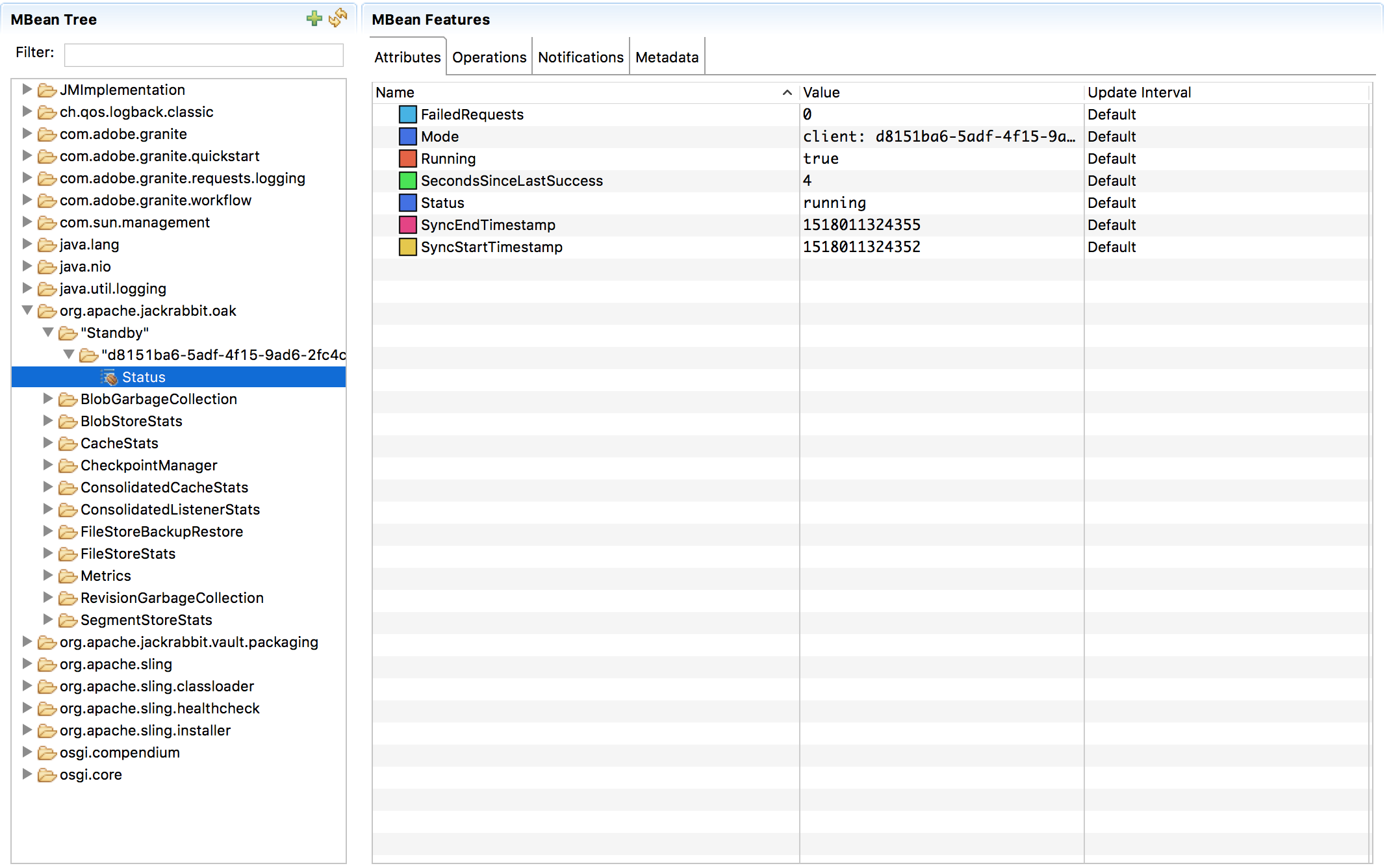Screen dimensions: 1389x868
Task: Click the org.apache.sling folder icon
Action: (x=47, y=665)
